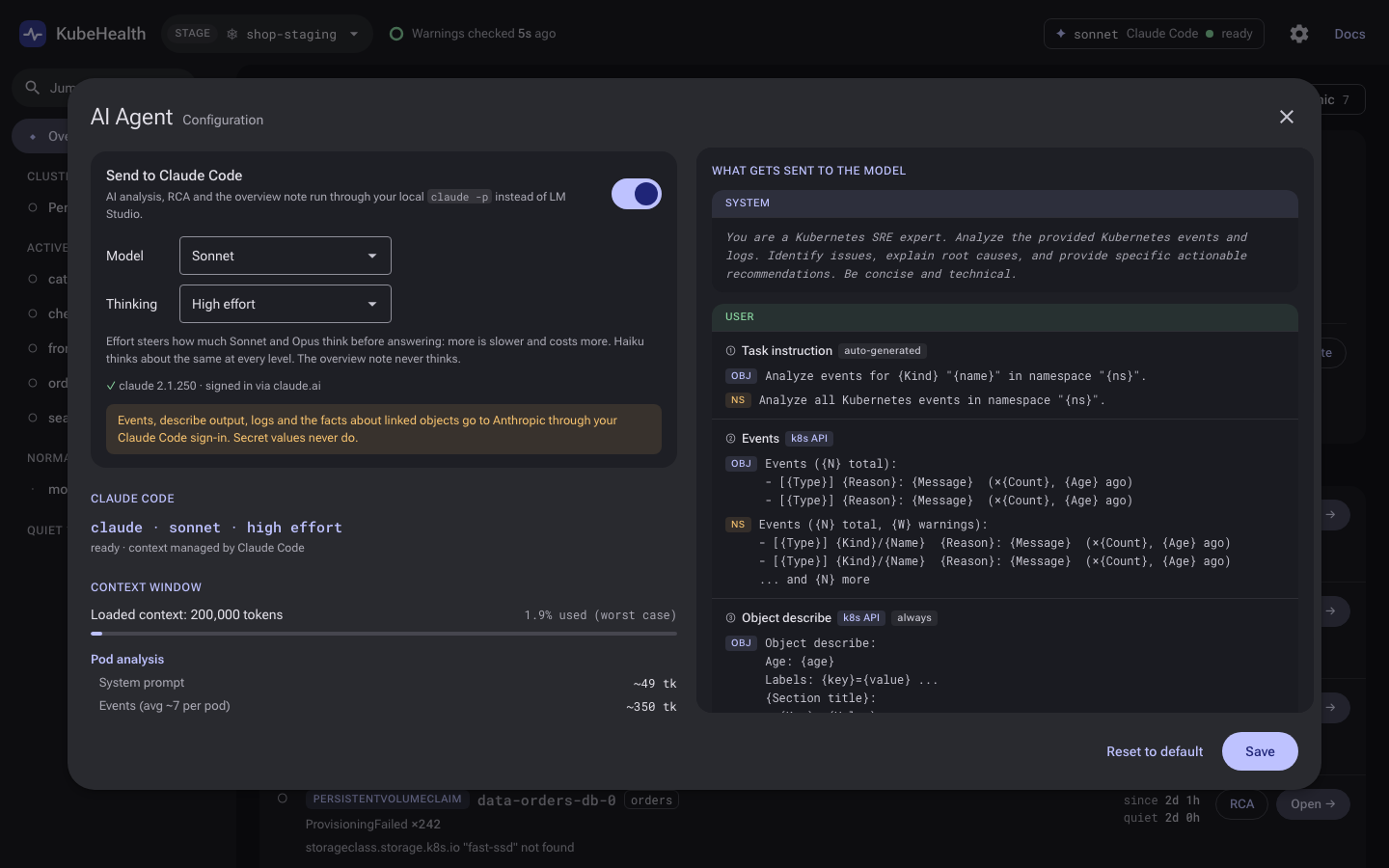
Task: Click the KubeHealth heartbeat logo icon
Action: (x=33, y=35)
